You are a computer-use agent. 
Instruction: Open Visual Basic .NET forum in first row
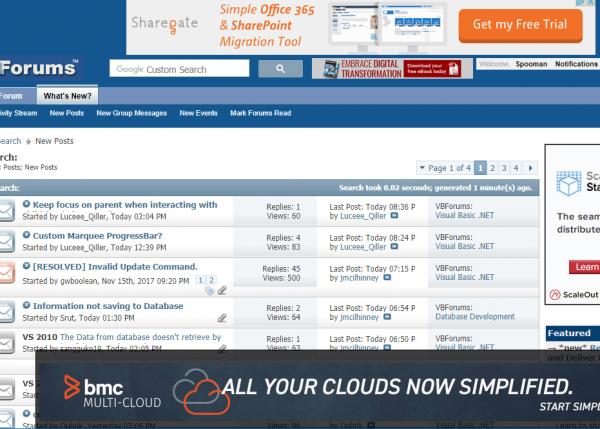(x=465, y=215)
